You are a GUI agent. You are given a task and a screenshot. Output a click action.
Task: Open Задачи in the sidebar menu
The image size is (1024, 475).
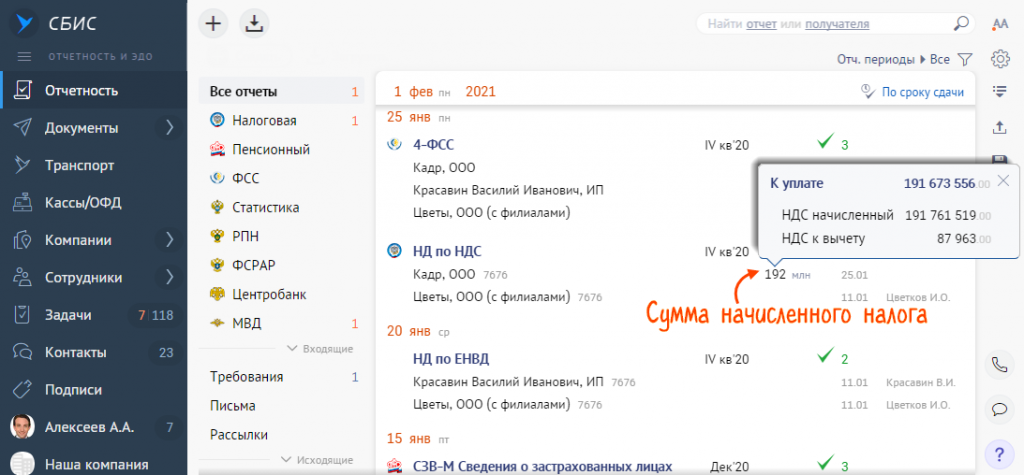pos(68,315)
